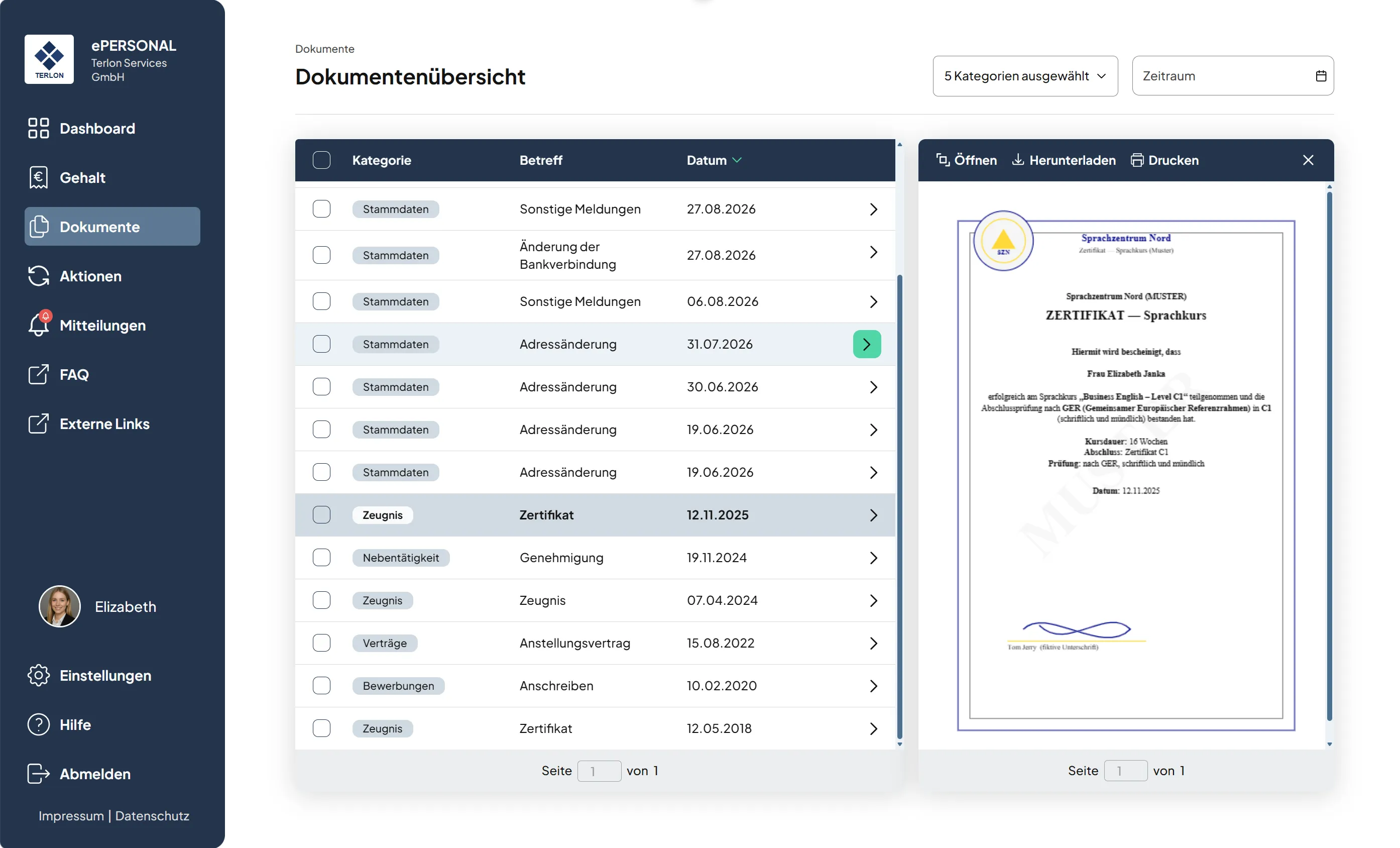Viewport: 1400px width, 848px height.
Task: Check the Zertifikat 12.11.2025 row checkbox
Action: [x=321, y=515]
